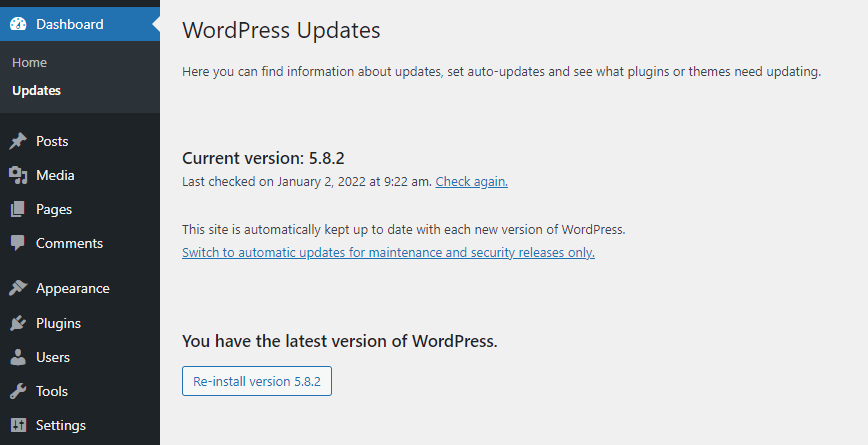Click the Media camera-and-music icon
This screenshot has width=868, height=445.
tap(18, 175)
